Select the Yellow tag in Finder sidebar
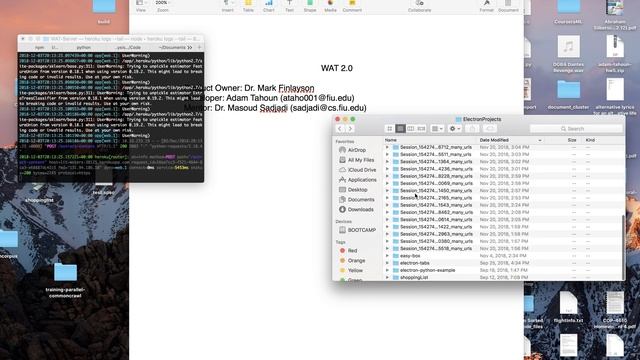 tap(355, 270)
